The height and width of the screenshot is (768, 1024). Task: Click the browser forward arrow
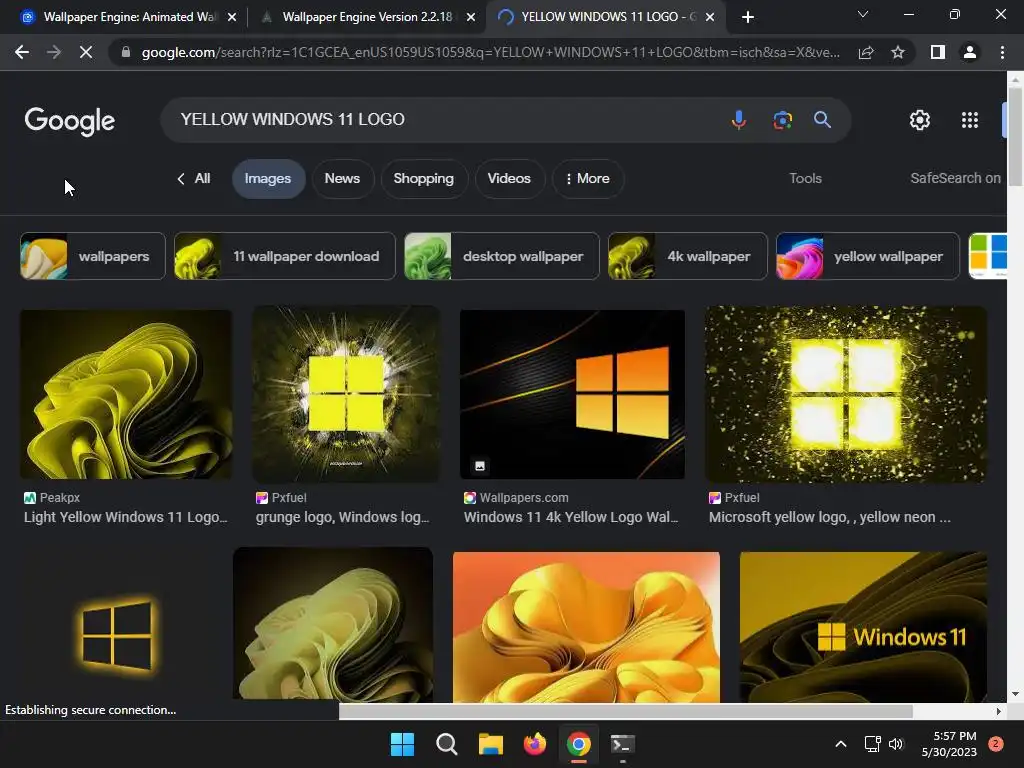(54, 52)
